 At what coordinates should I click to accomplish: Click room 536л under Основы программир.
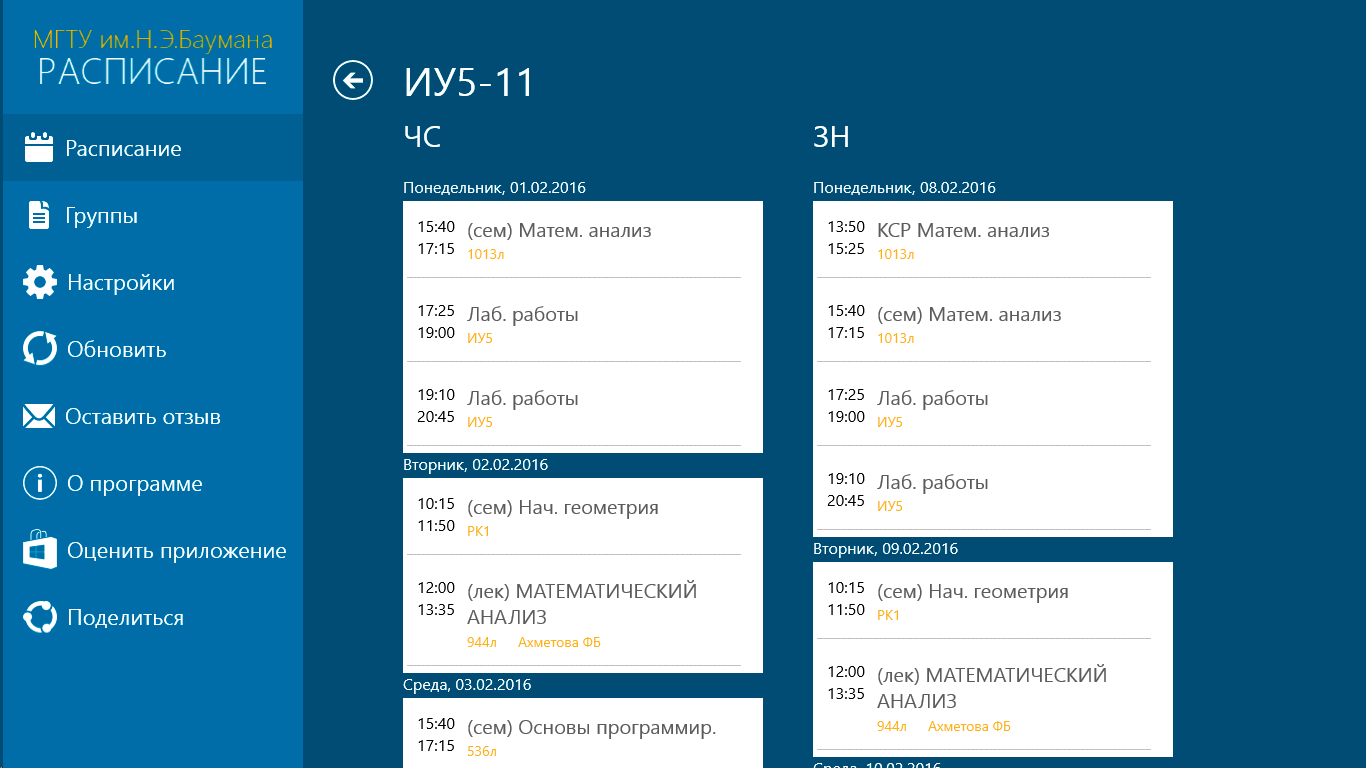(482, 752)
